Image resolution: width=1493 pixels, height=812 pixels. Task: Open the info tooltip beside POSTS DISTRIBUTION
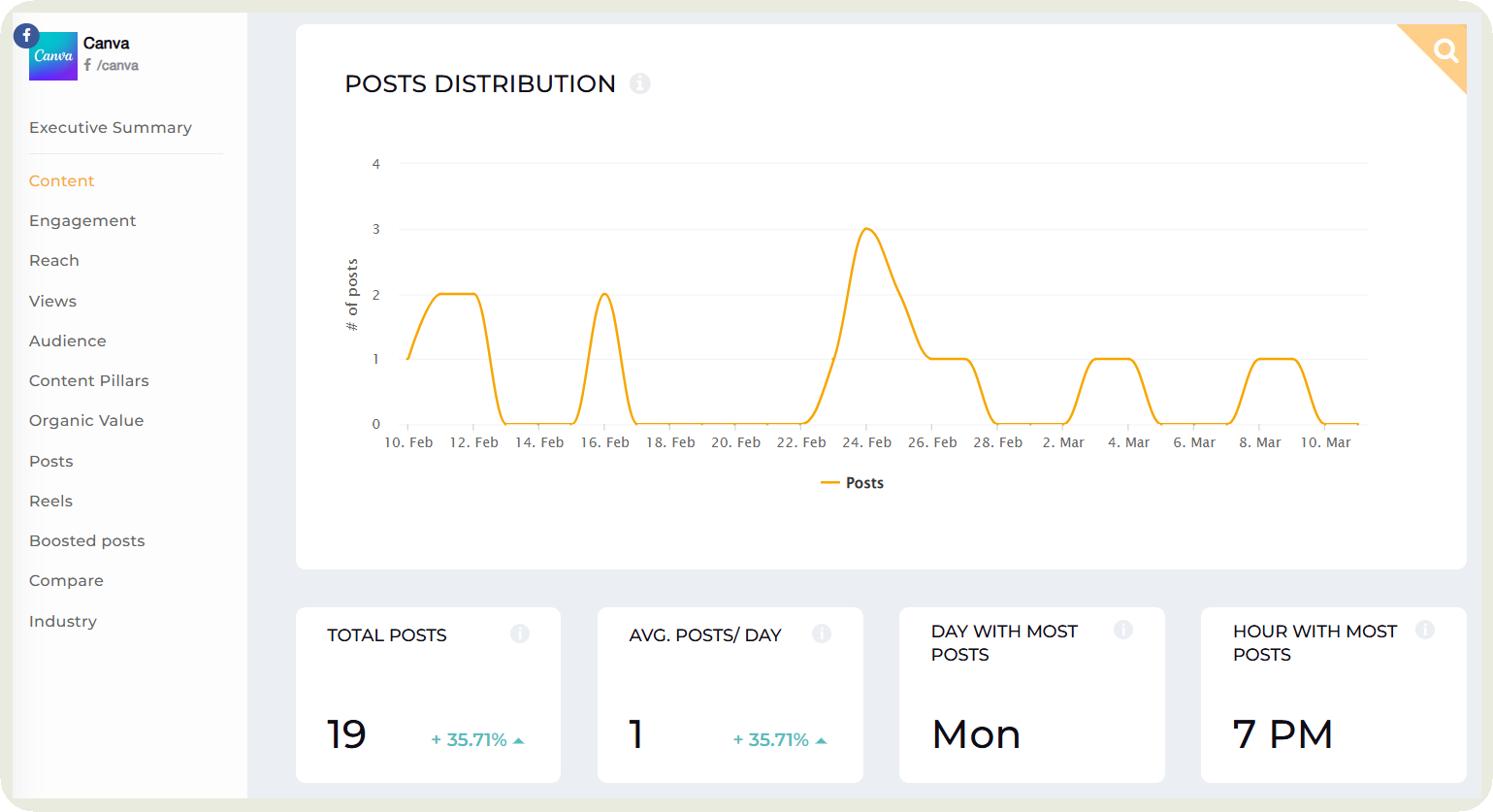tap(639, 83)
